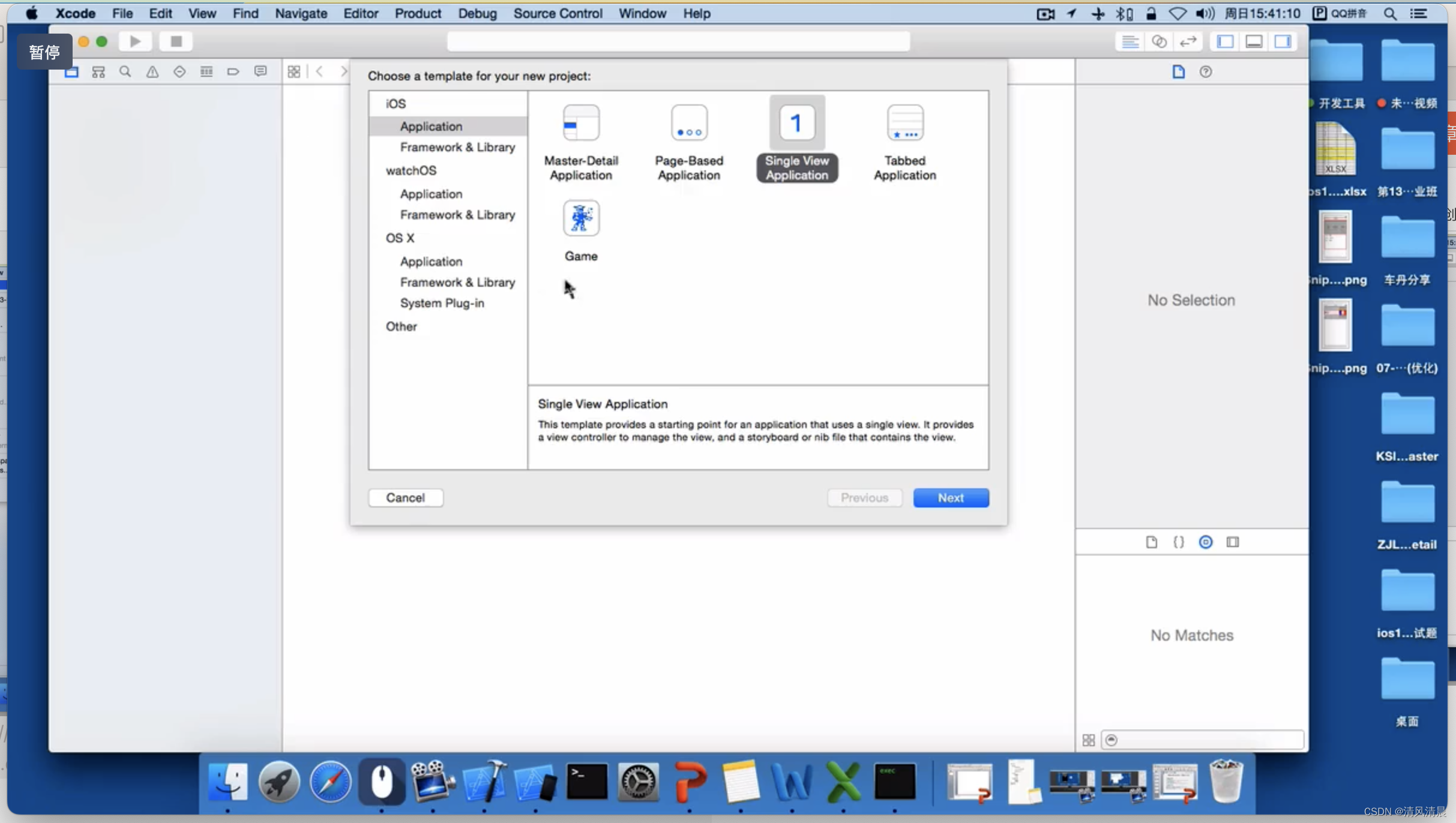Run the project with the Play button

(136, 41)
